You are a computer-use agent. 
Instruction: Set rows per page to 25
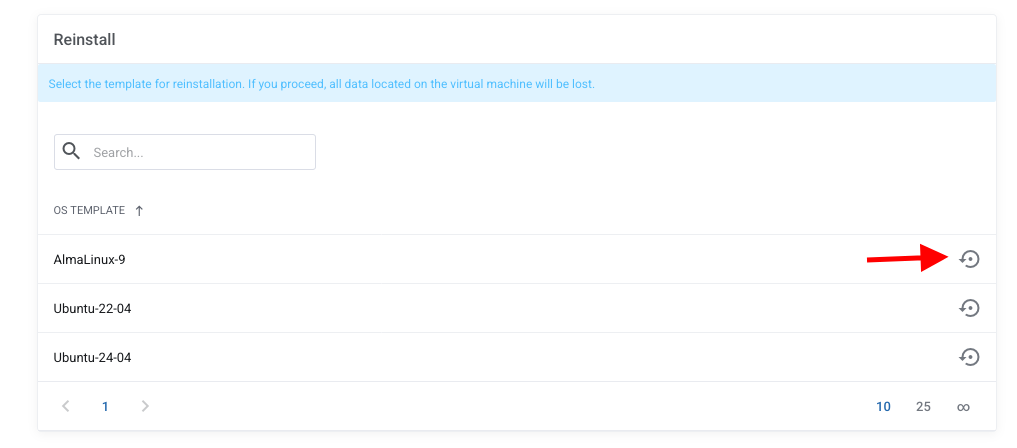(923, 407)
